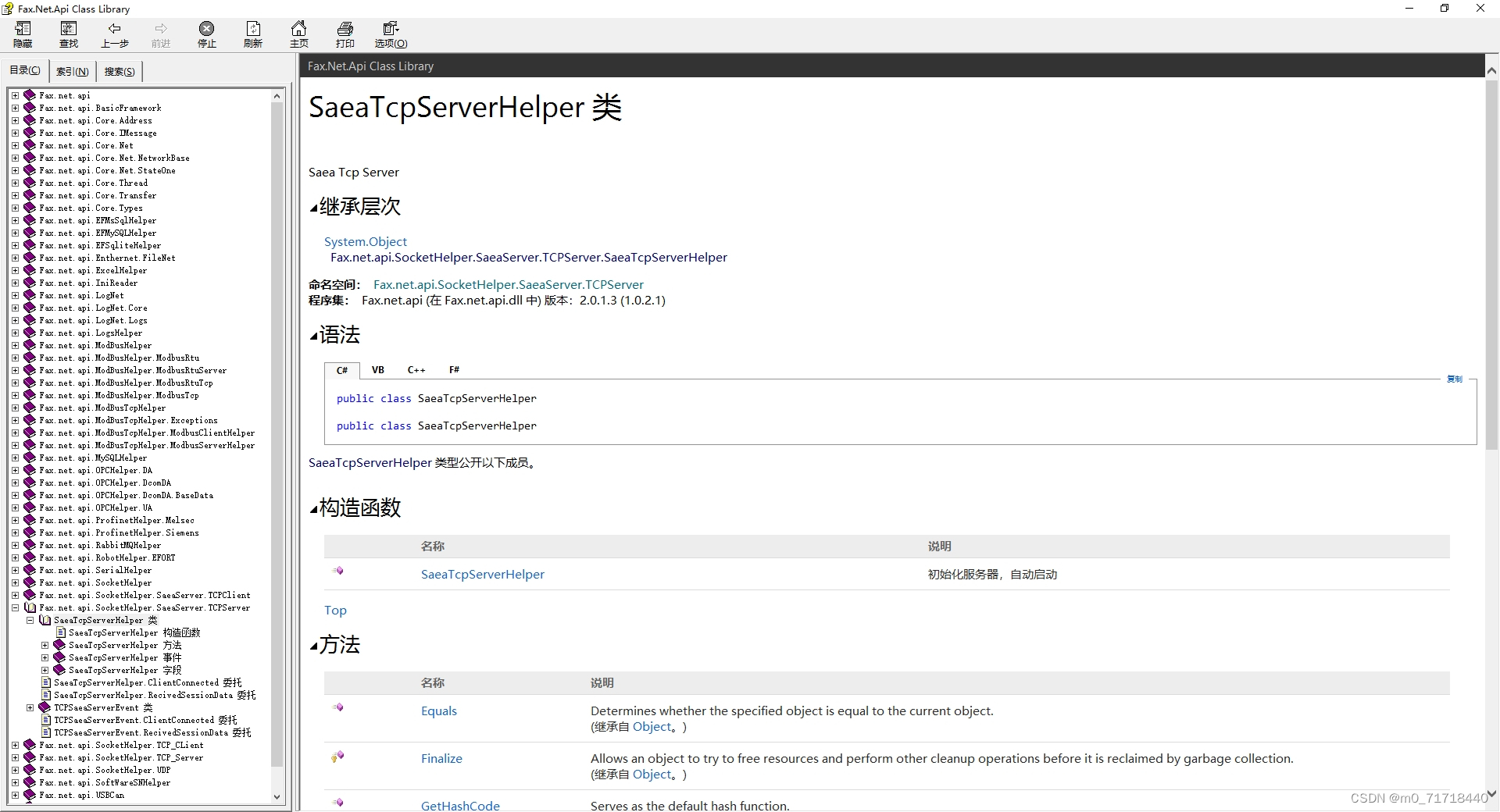This screenshot has height=812, width=1500.
Task: Select the F# syntax tab
Action: (x=455, y=370)
